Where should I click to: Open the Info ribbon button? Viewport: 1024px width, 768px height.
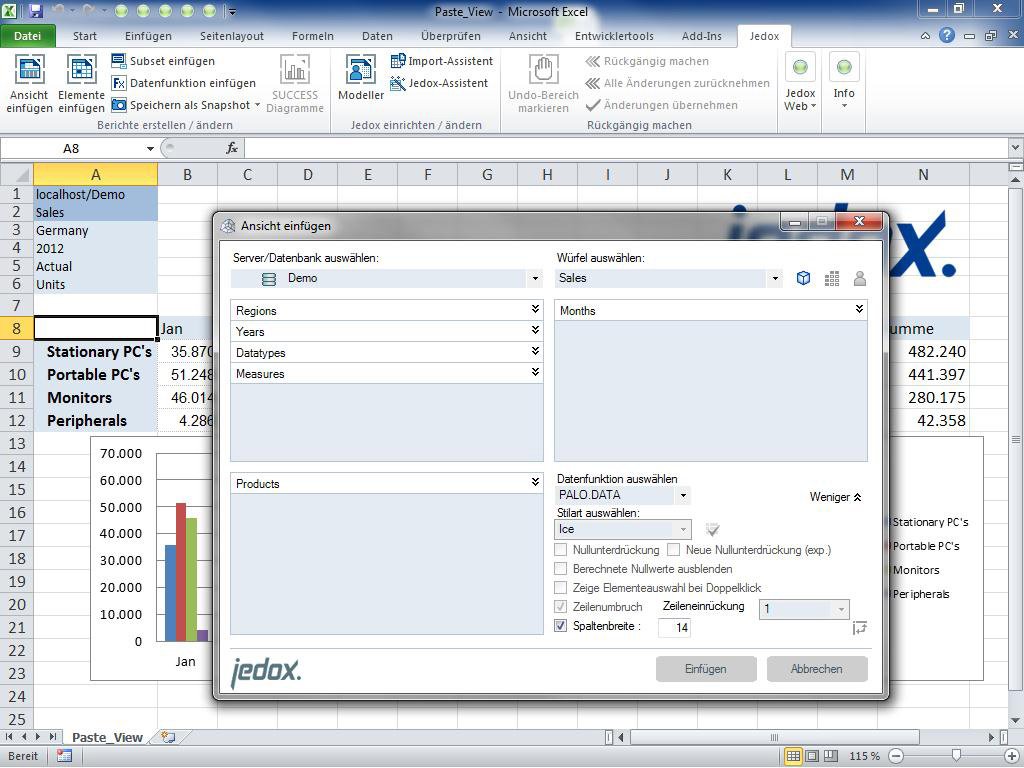(x=844, y=82)
